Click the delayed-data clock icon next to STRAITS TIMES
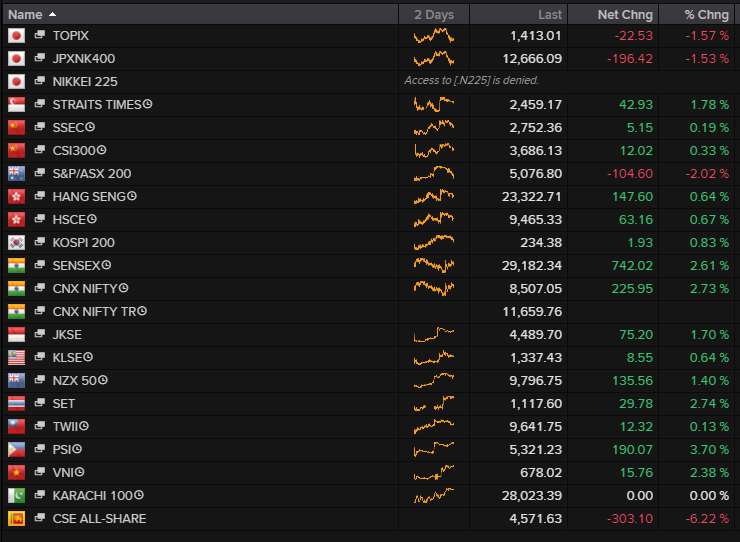This screenshot has width=740, height=542. [147, 104]
